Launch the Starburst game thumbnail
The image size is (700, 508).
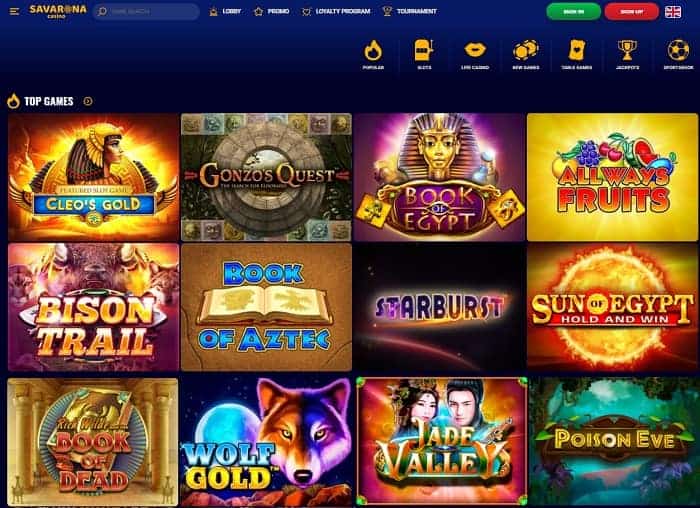click(439, 307)
